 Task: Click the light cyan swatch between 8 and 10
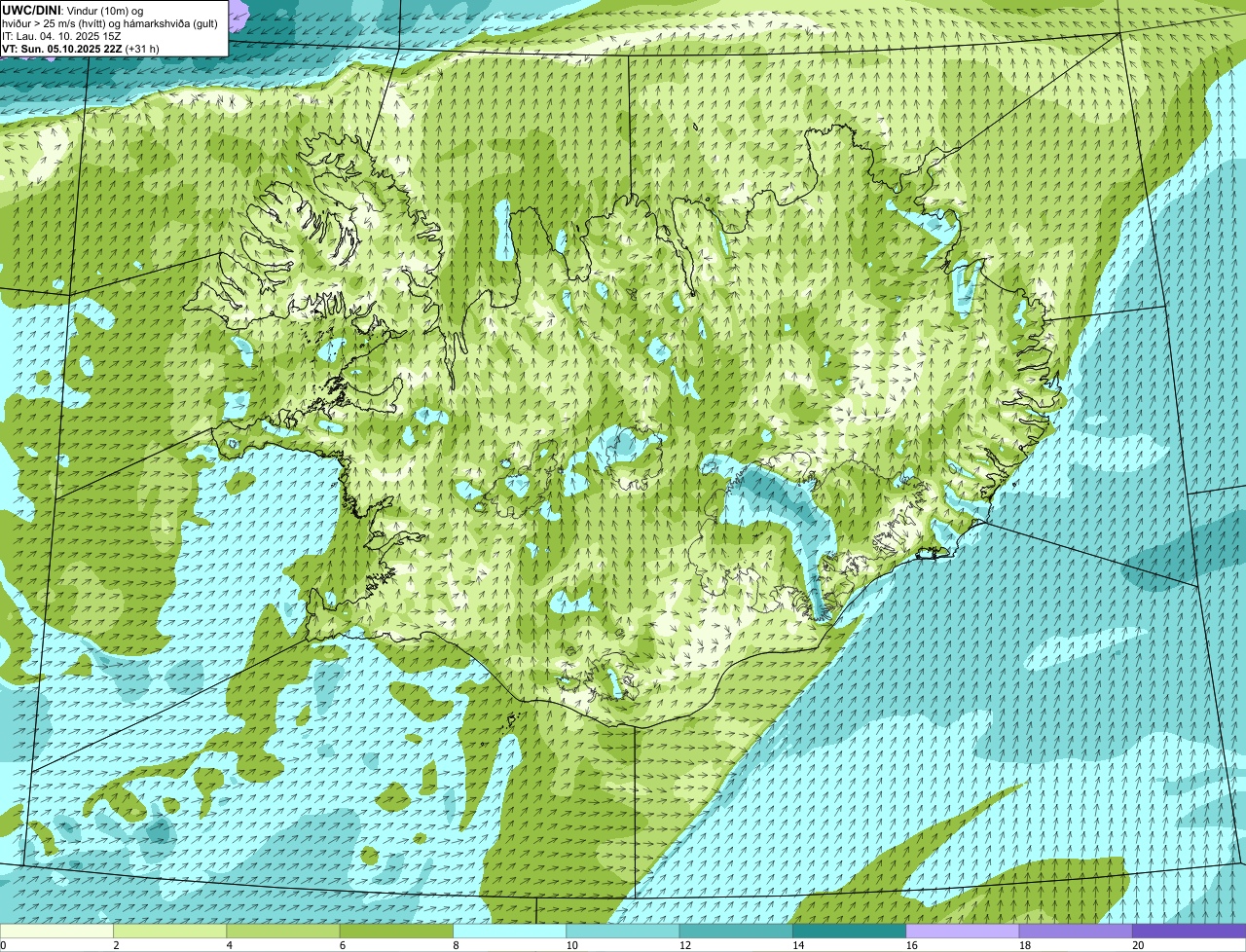pyautogui.click(x=510, y=931)
